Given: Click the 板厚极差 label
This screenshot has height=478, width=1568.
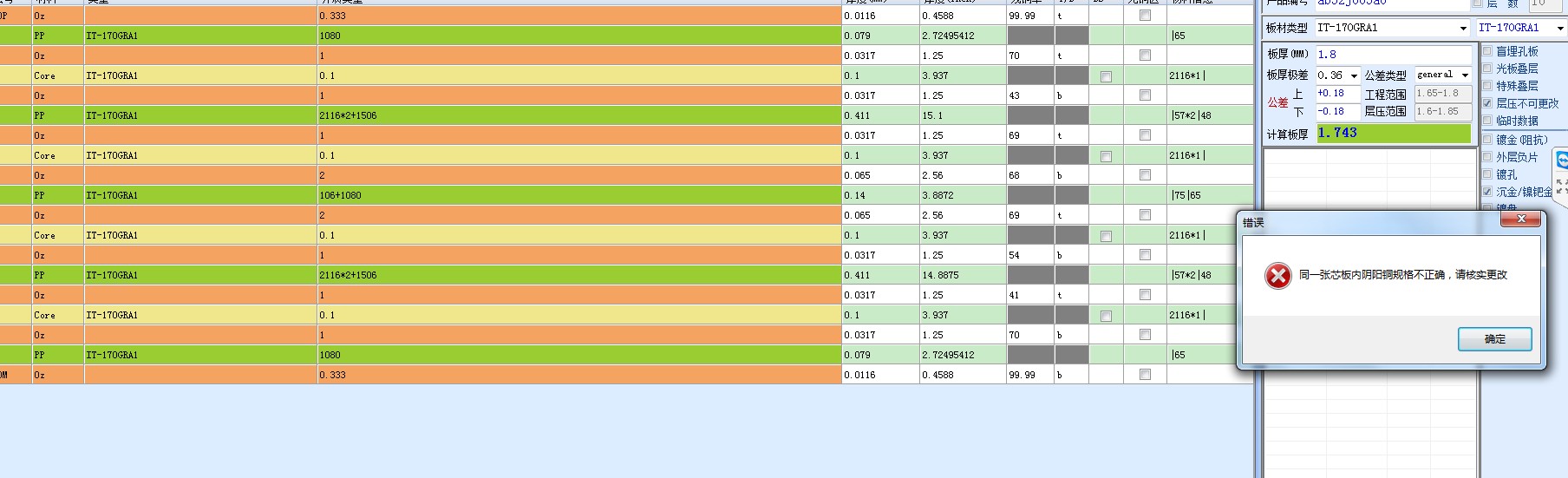Looking at the screenshot, I should (x=1287, y=75).
